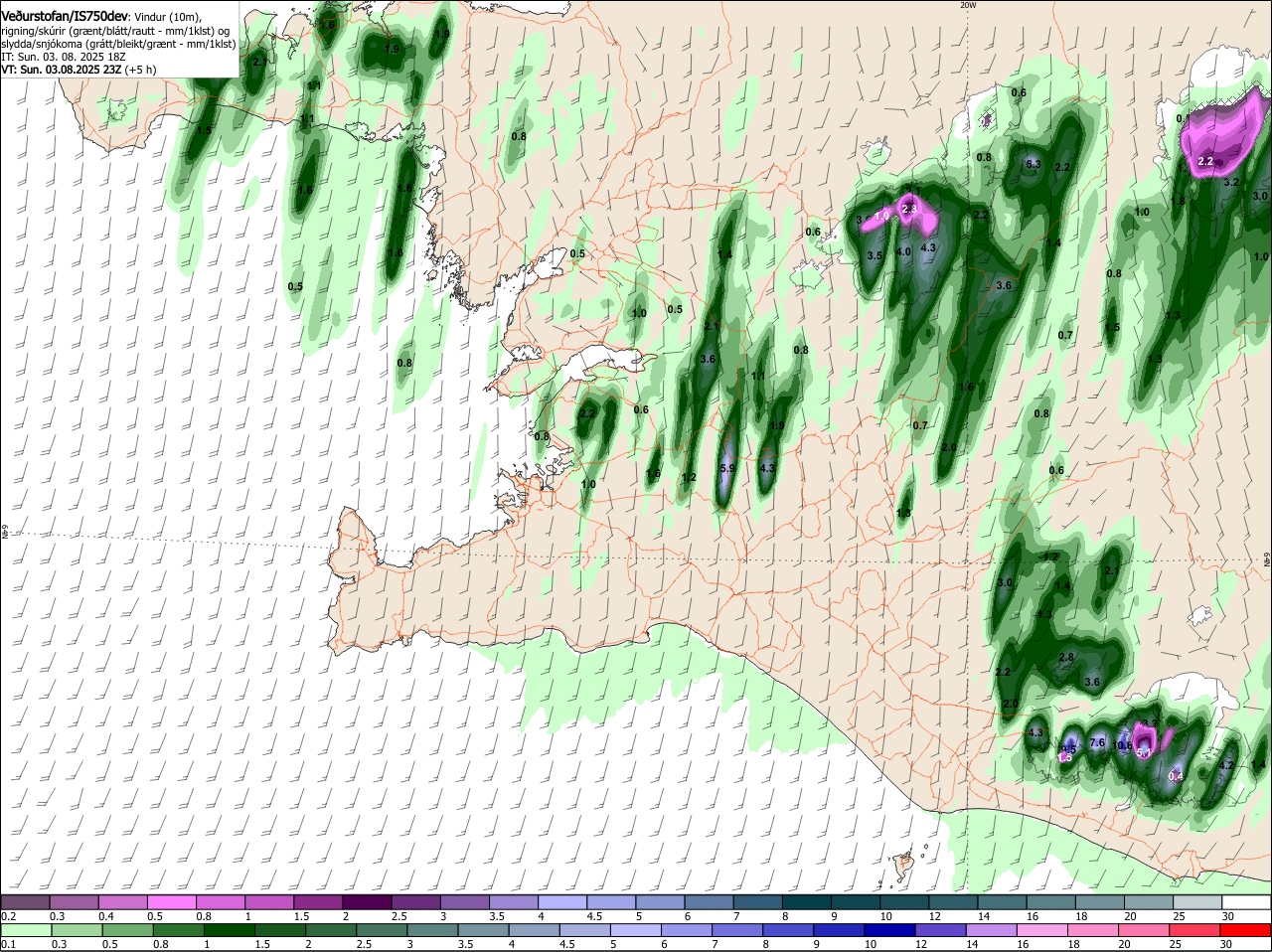Pick the deep blue 10 swatch, lower legend row
This screenshot has height=952, width=1272.
point(889,930)
